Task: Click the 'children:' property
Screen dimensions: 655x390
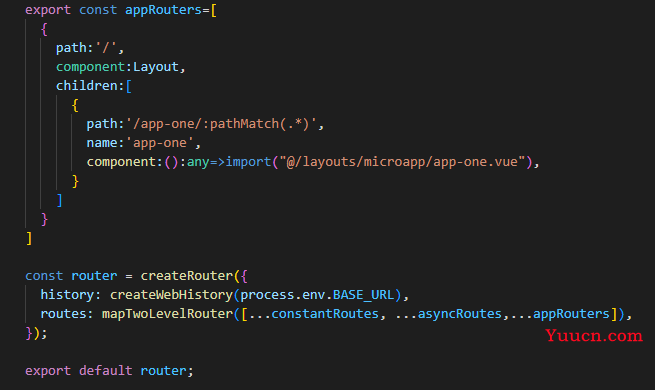Action: pos(90,86)
